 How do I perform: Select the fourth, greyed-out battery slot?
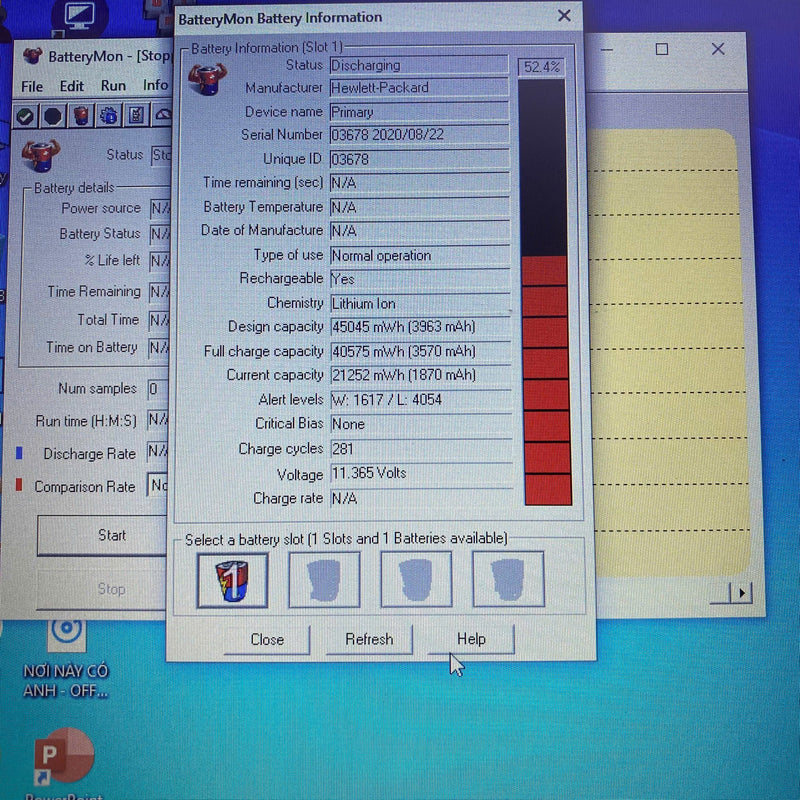pos(508,579)
